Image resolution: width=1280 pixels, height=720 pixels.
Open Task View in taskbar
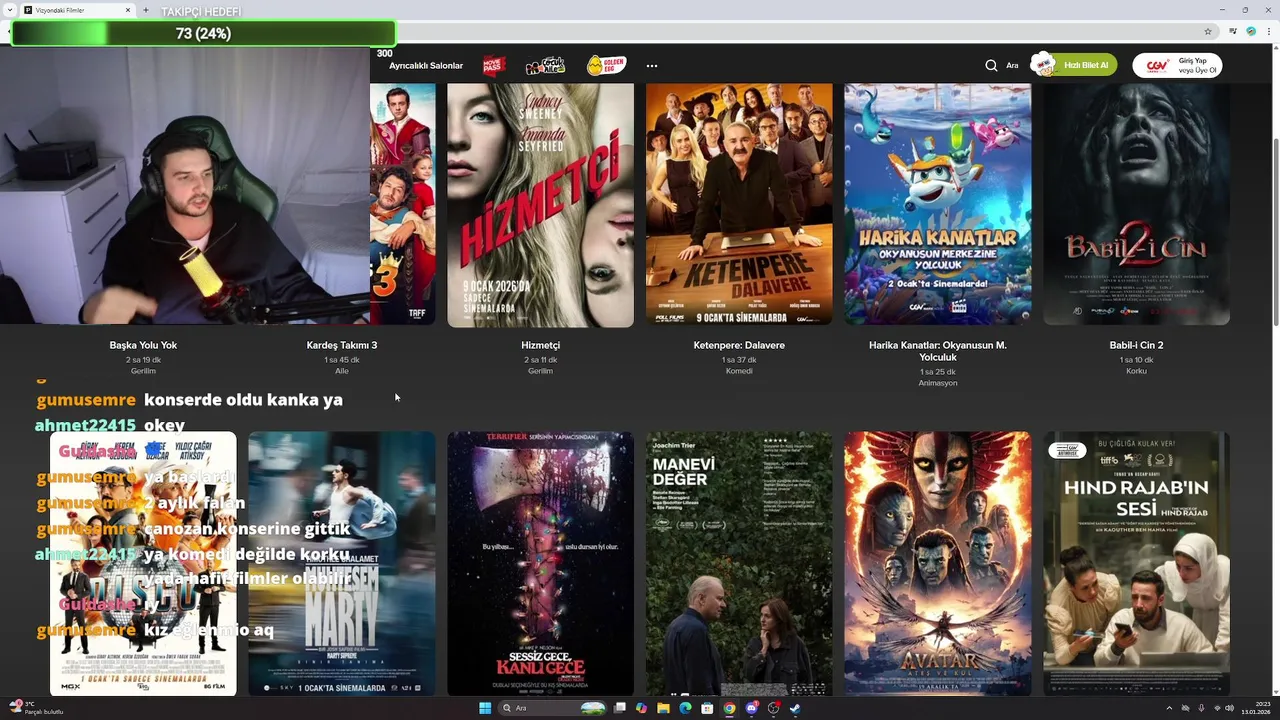pos(619,708)
